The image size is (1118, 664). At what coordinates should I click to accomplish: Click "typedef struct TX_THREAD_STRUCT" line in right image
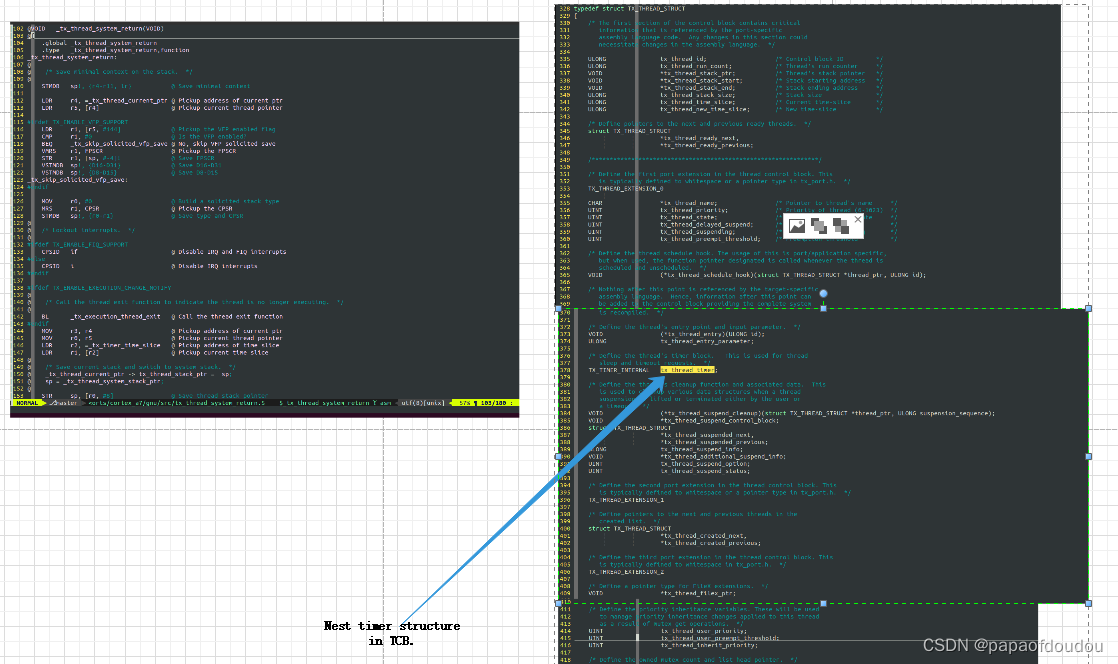[x=630, y=9]
